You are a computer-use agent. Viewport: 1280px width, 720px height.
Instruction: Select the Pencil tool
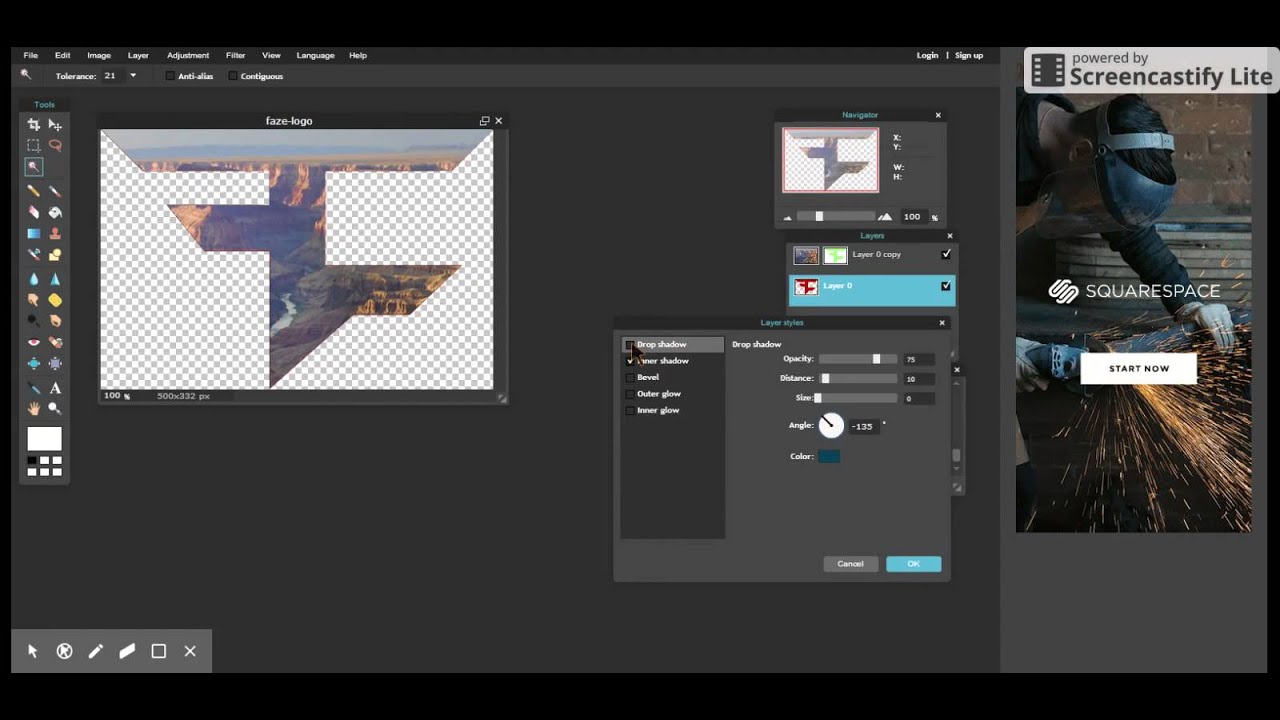pyautogui.click(x=33, y=190)
